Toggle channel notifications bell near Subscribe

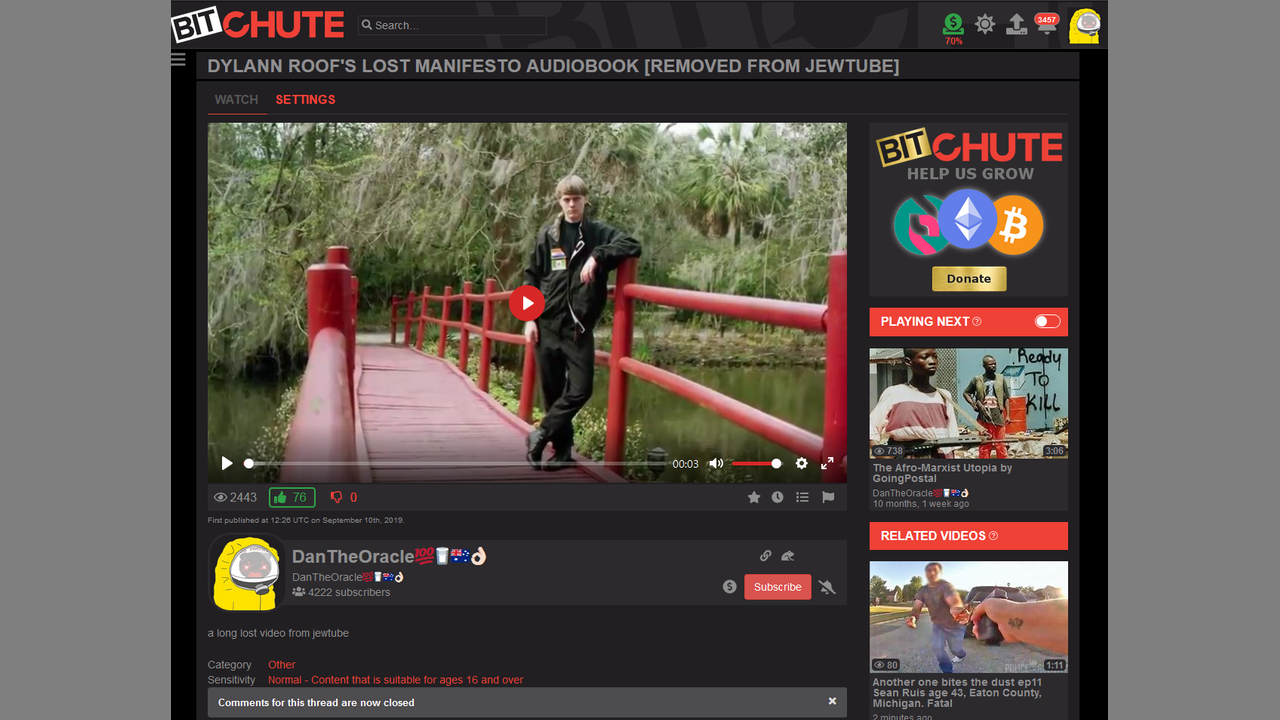(x=827, y=587)
